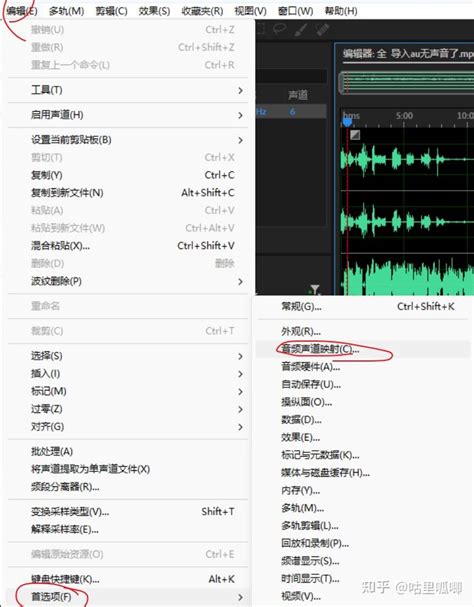Select the Lasso selection tool
The image size is (474, 607).
(279, 29)
